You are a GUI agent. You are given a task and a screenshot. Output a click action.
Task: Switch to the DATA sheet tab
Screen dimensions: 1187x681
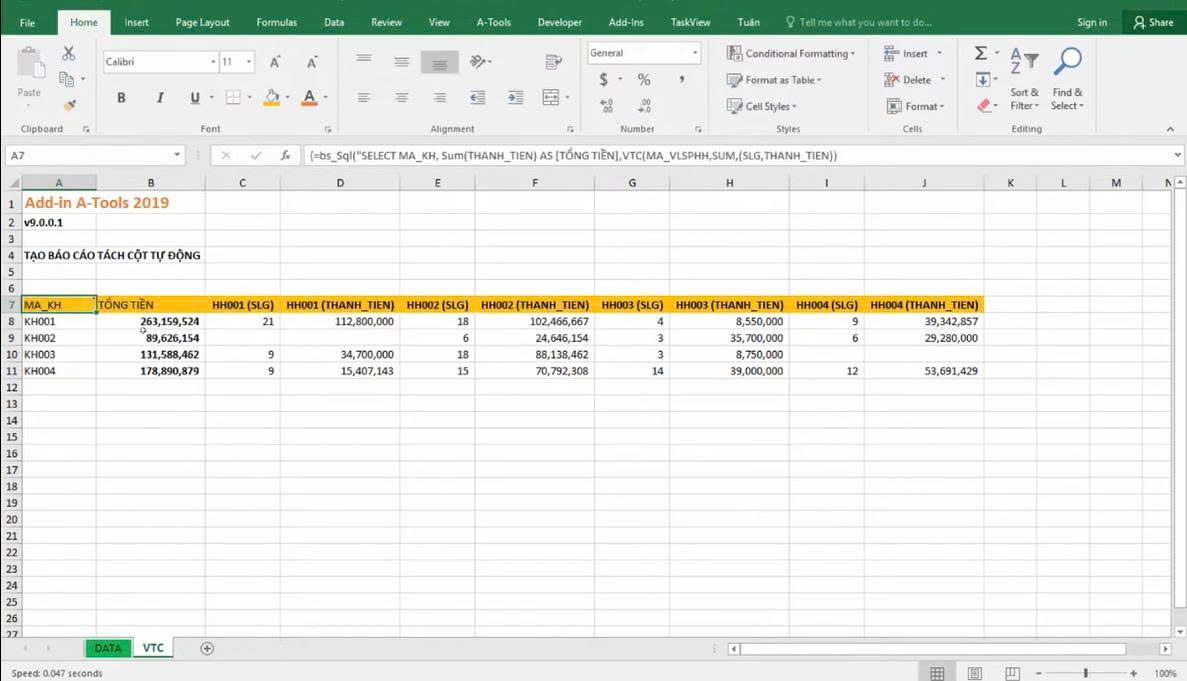(107, 648)
